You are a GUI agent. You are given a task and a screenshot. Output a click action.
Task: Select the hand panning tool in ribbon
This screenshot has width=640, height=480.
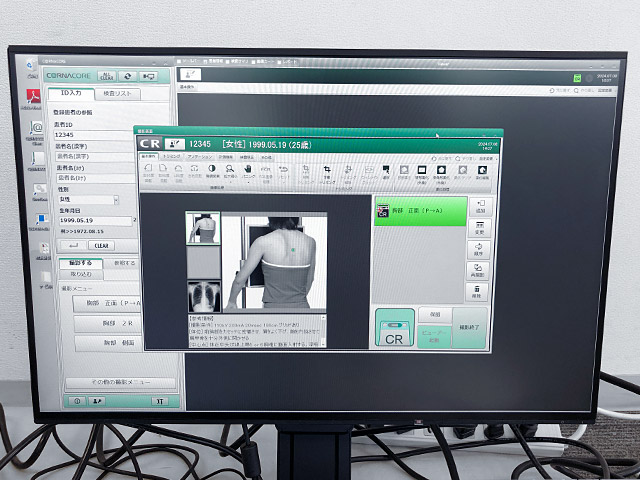(x=248, y=169)
